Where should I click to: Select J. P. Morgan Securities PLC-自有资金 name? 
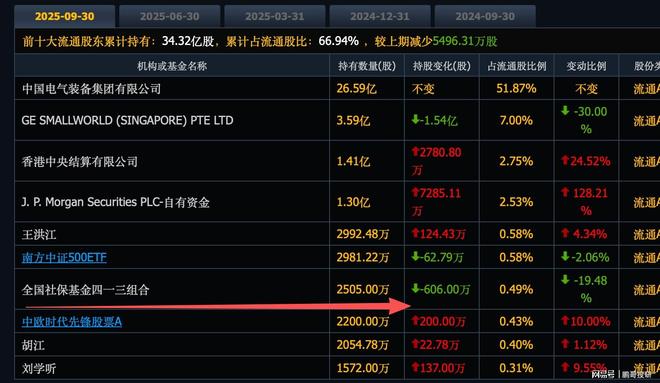115,202
